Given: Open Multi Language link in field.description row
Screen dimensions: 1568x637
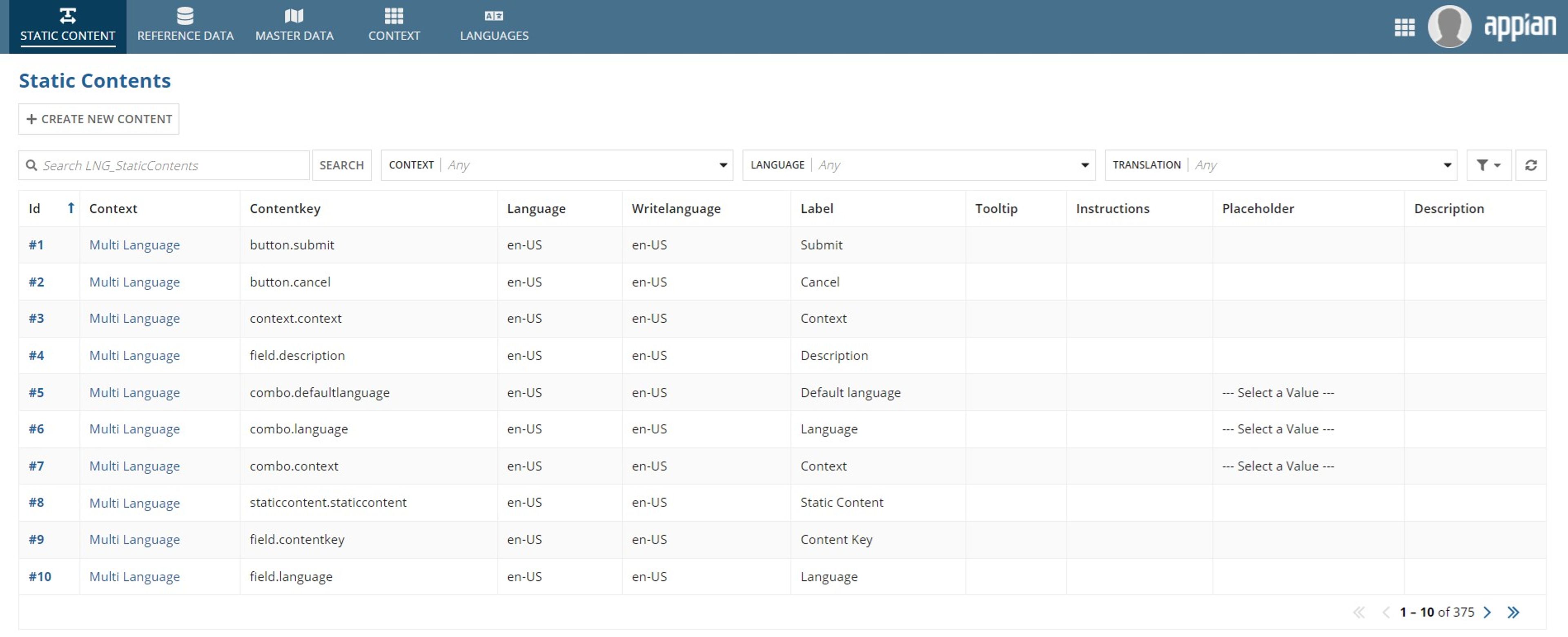Looking at the screenshot, I should coord(134,355).
